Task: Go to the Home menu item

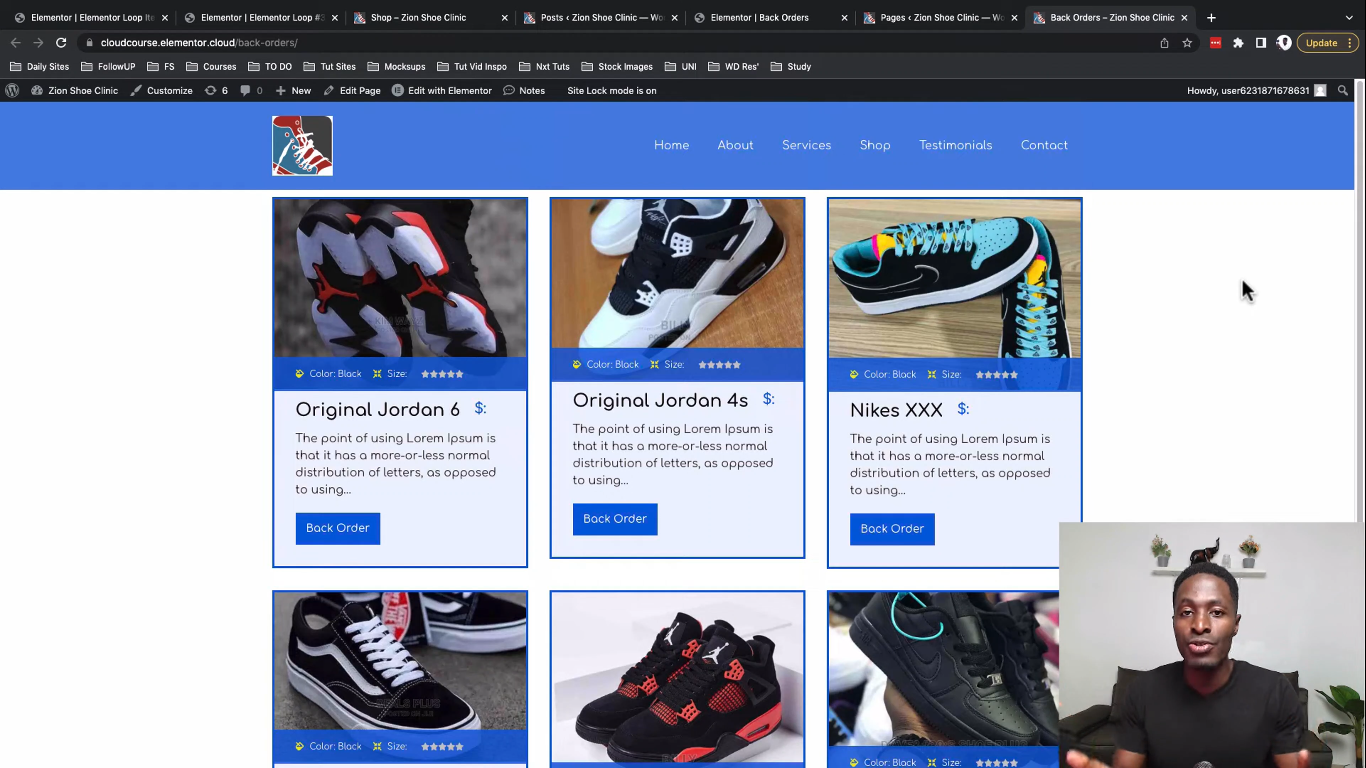Action: tap(671, 145)
